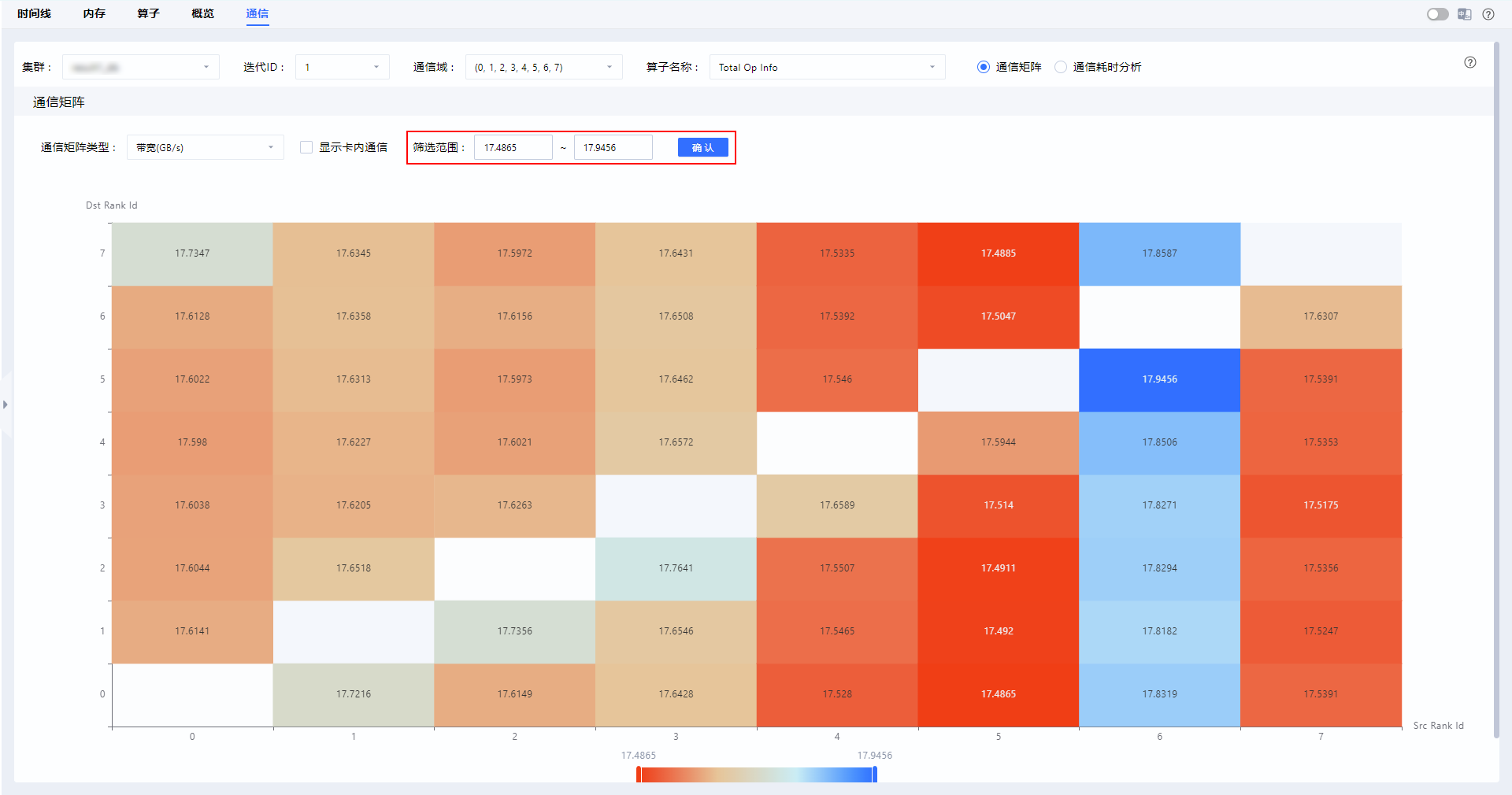Switch to the 内存 tab
Image resolution: width=1512 pixels, height=795 pixels.
click(x=94, y=13)
